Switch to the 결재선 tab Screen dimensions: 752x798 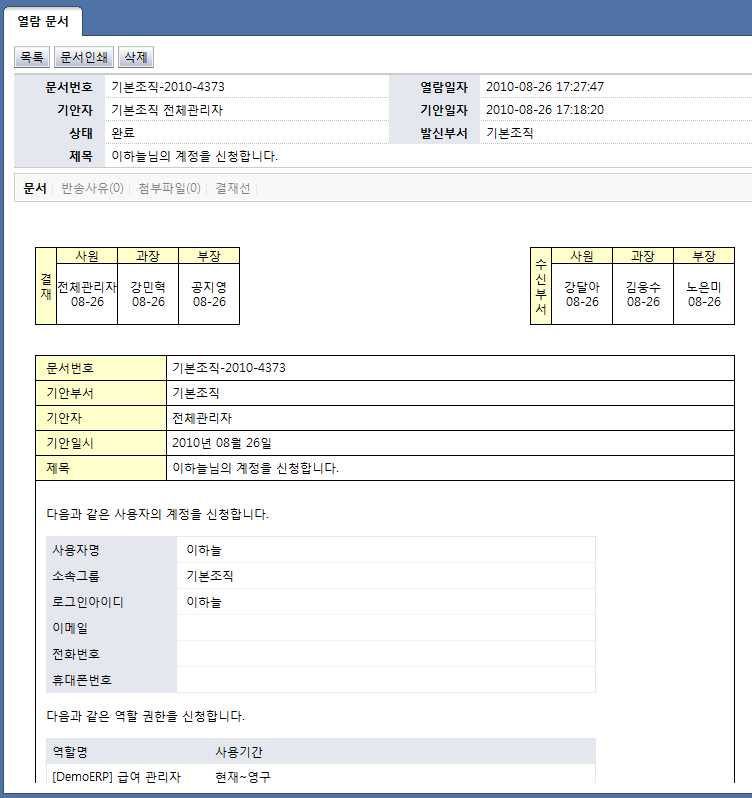pyautogui.click(x=233, y=188)
